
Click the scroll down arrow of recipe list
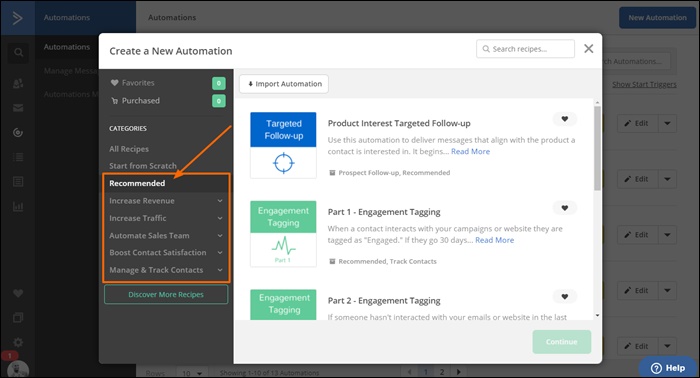597,316
